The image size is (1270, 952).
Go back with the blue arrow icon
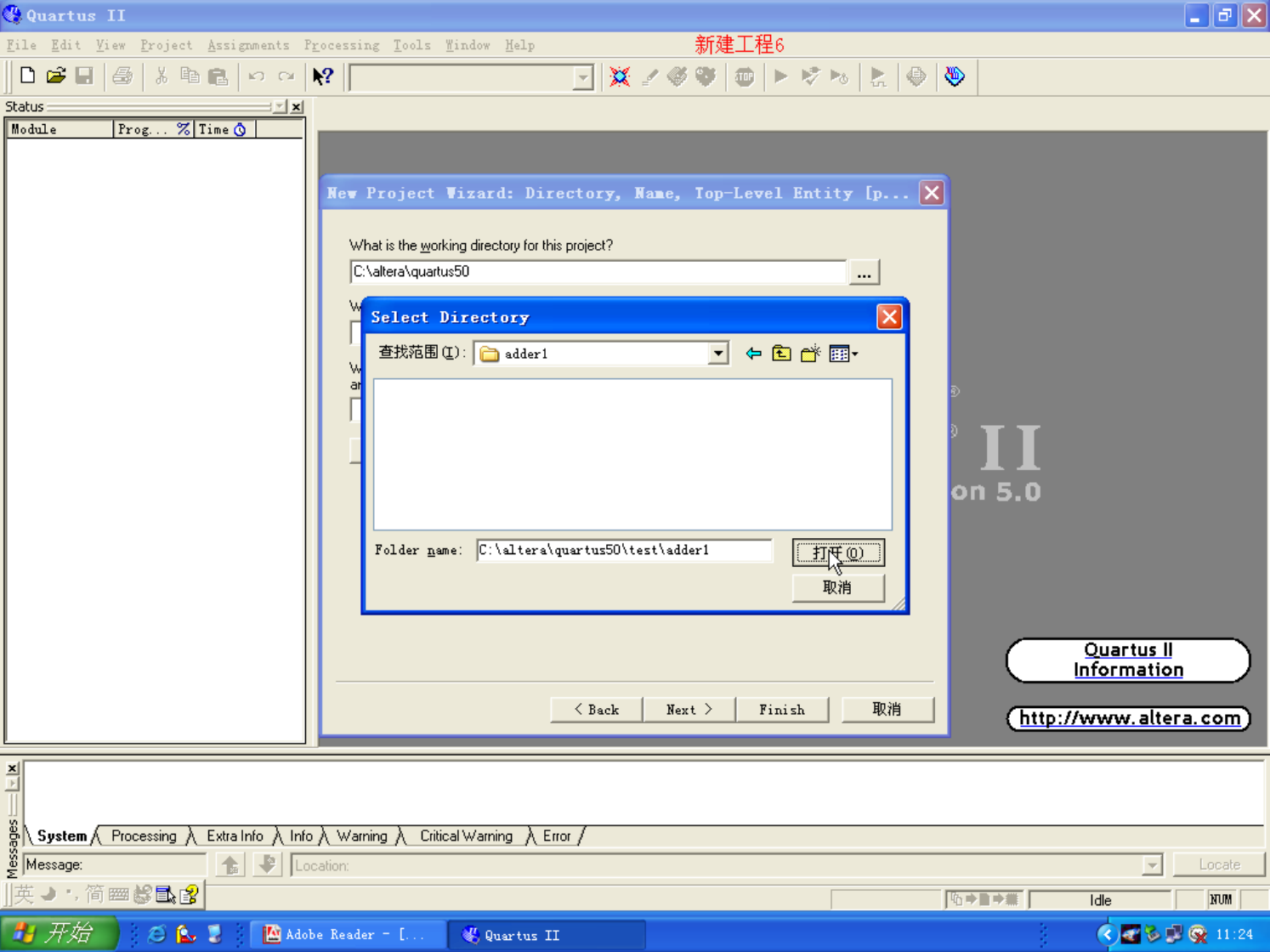pos(753,354)
